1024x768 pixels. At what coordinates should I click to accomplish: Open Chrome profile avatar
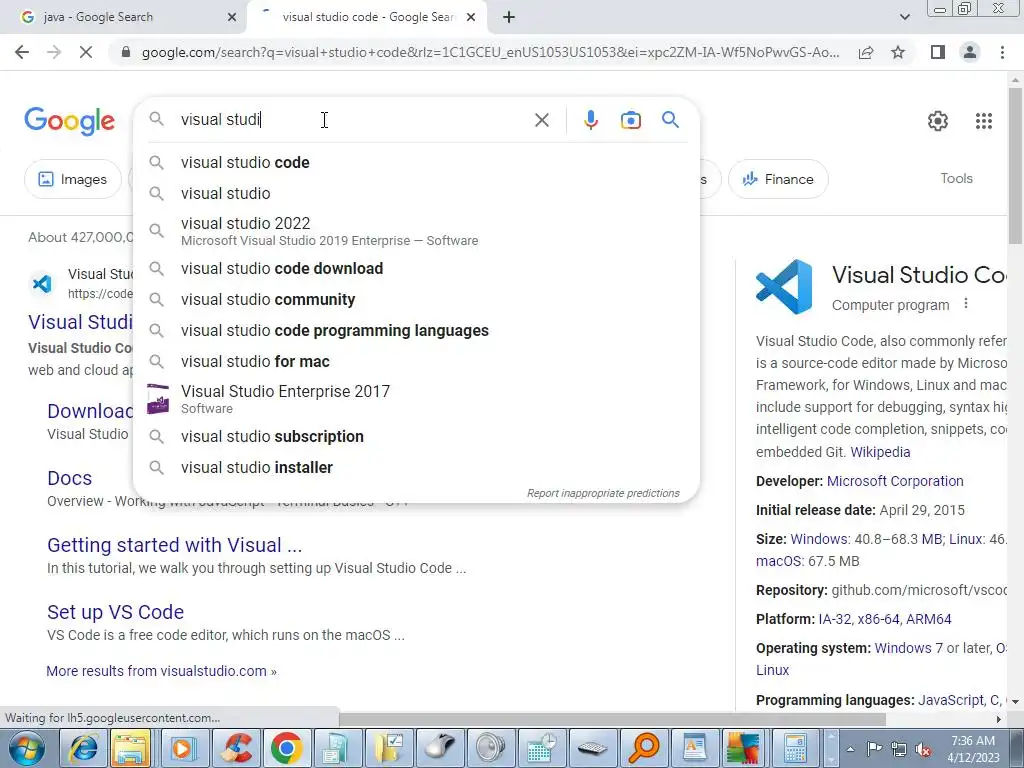point(970,52)
